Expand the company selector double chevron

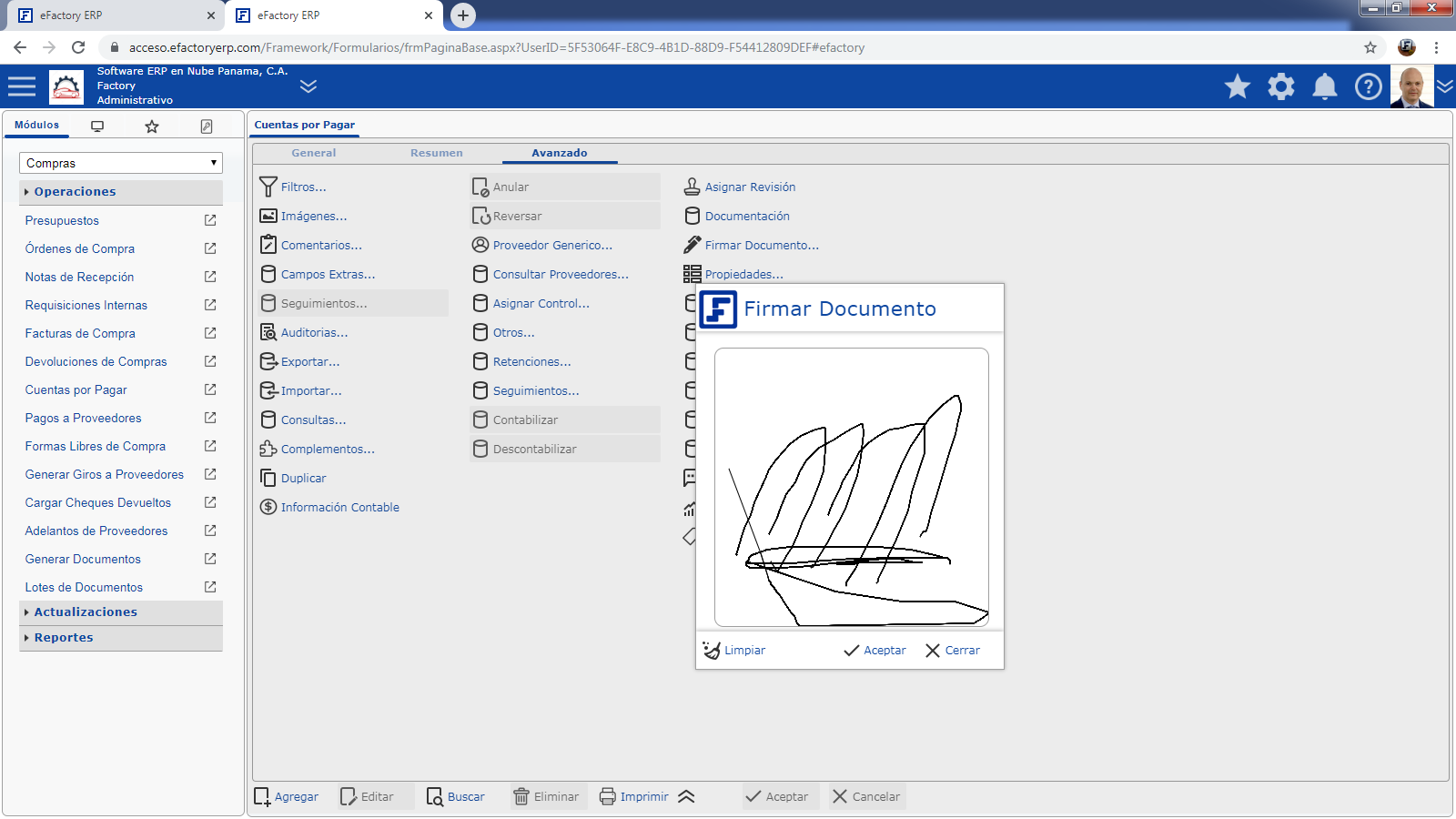tap(308, 86)
